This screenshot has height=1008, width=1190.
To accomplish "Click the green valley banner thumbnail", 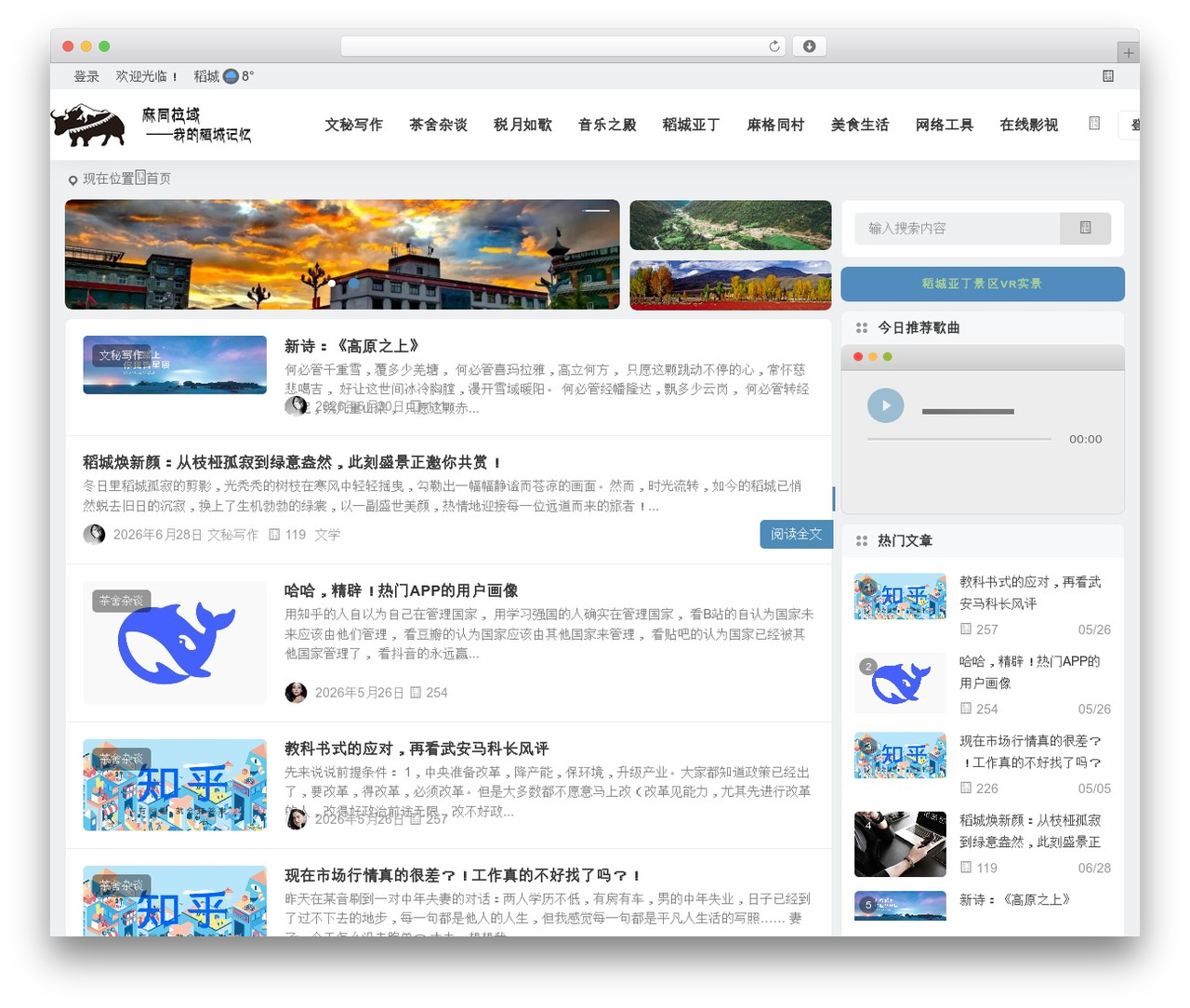I will pos(731,225).
